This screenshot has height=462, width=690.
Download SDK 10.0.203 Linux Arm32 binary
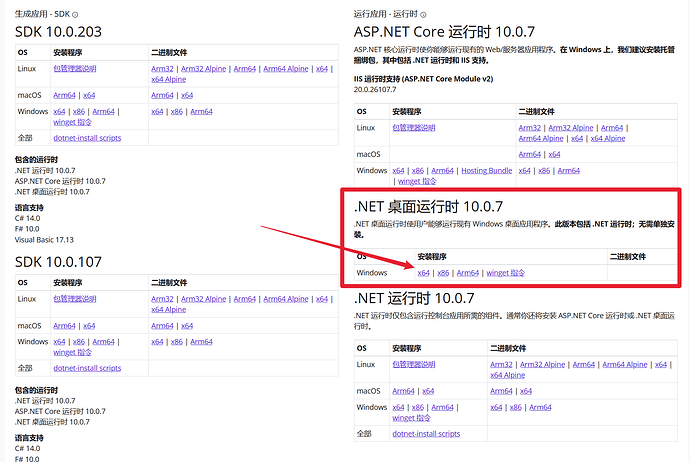pos(162,69)
